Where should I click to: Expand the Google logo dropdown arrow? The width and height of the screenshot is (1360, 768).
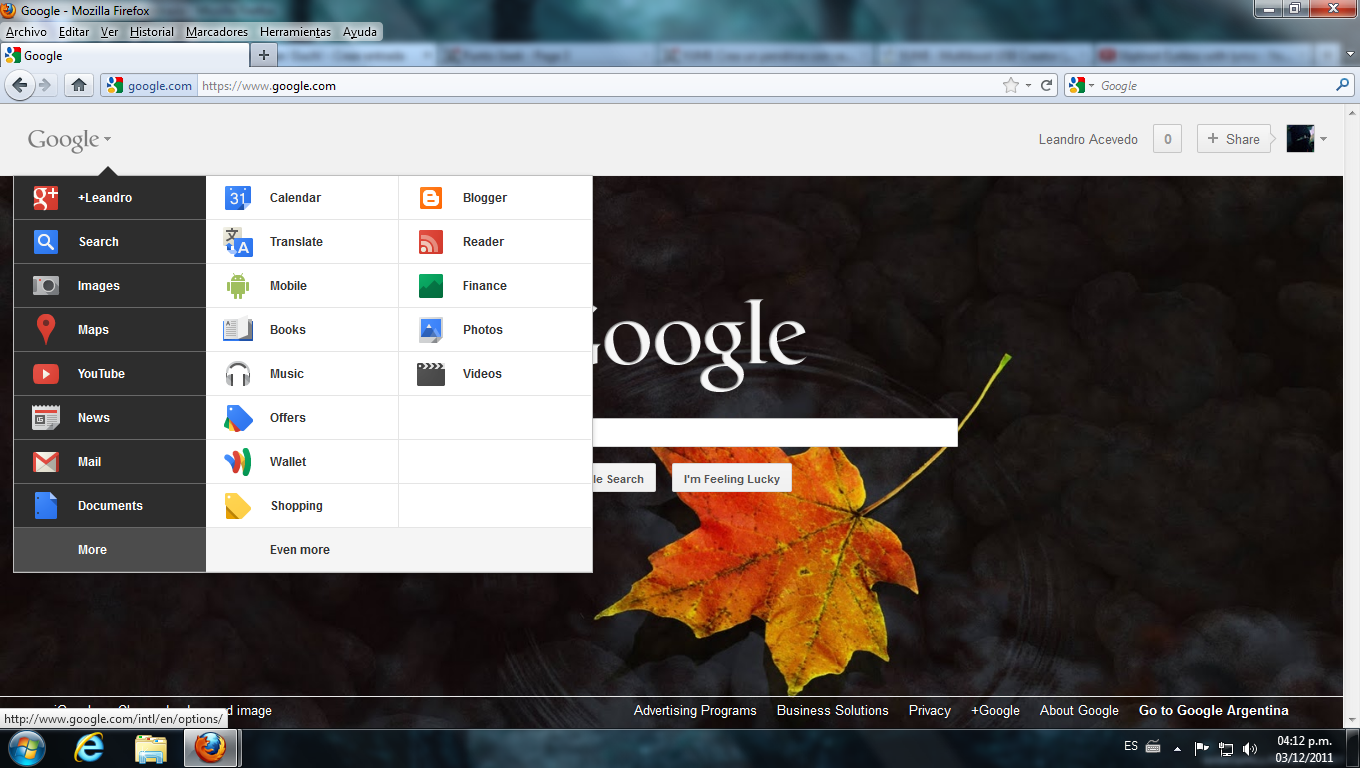(107, 140)
